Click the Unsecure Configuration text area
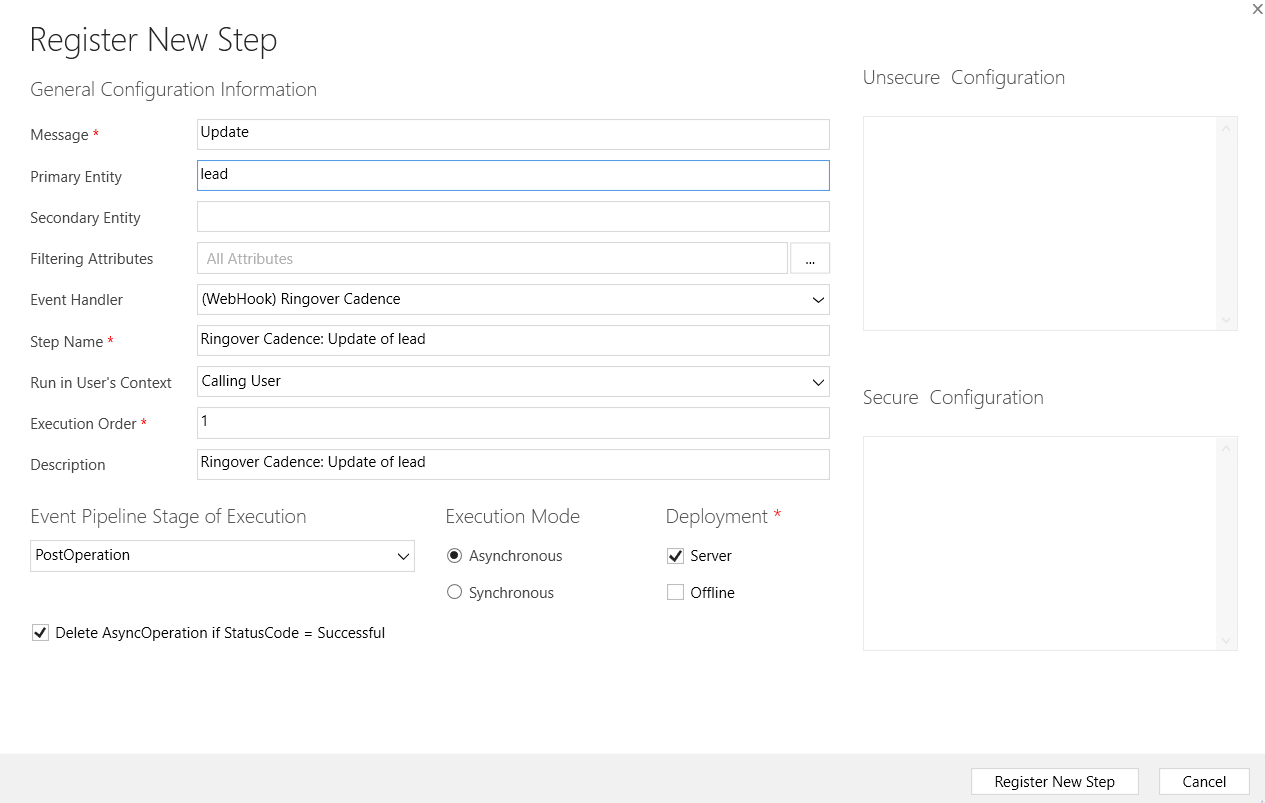Screen dimensions: 1265x803 pos(1040,223)
